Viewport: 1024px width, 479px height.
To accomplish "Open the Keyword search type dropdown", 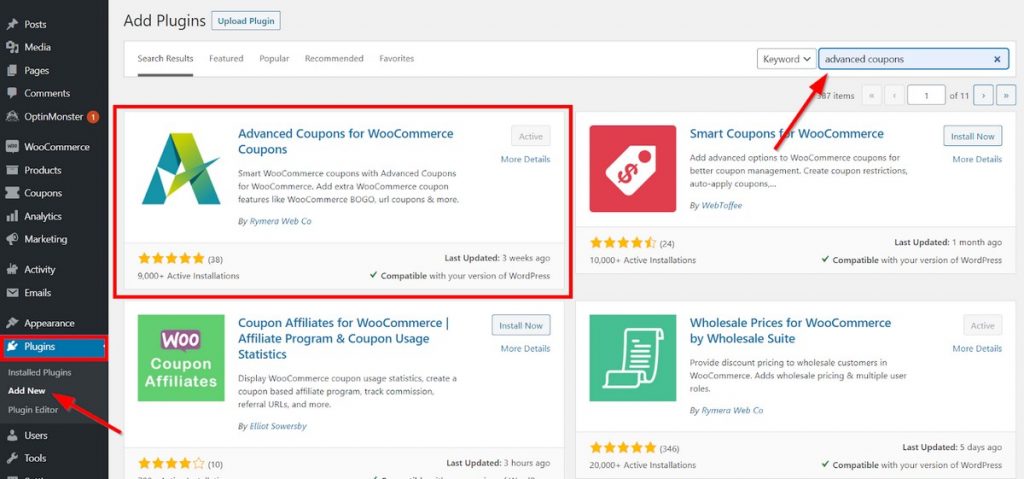I will (787, 59).
